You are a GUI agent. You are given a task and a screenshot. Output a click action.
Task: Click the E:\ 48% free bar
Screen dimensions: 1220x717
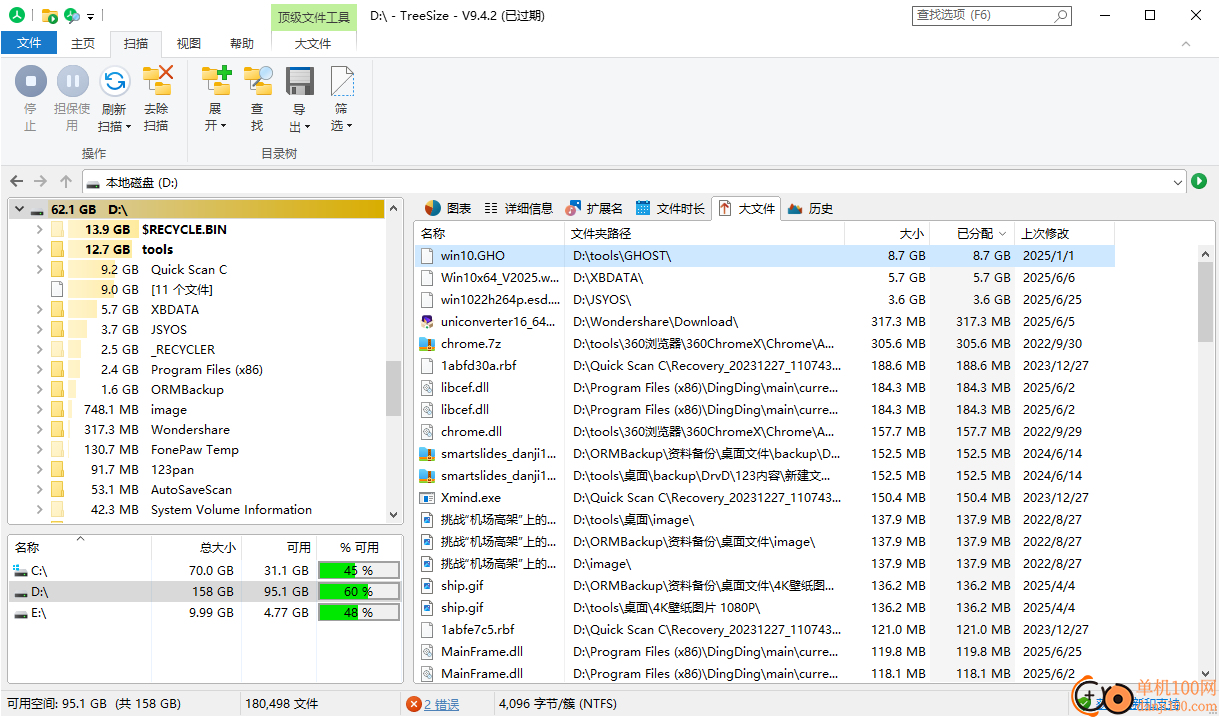coord(358,613)
